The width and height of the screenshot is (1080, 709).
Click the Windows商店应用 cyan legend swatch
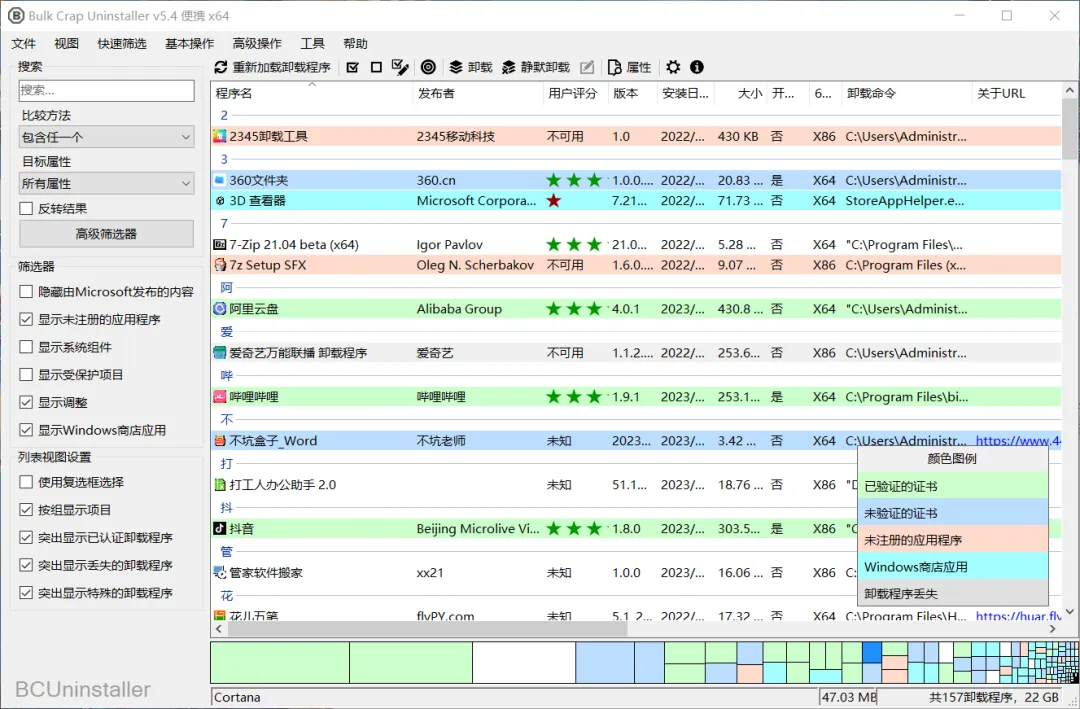953,567
